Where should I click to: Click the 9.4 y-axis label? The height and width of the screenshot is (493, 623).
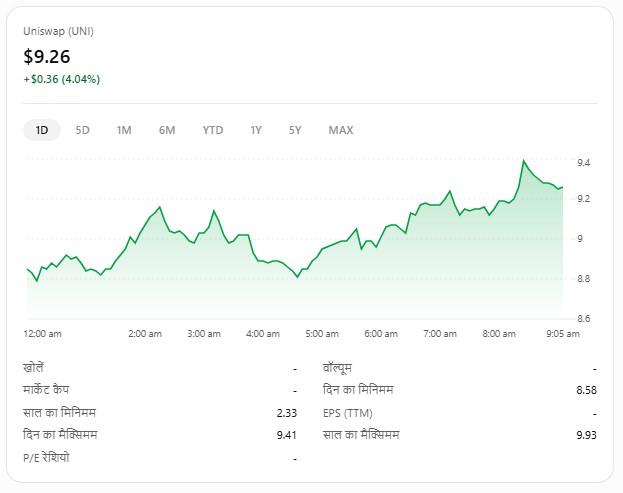584,162
